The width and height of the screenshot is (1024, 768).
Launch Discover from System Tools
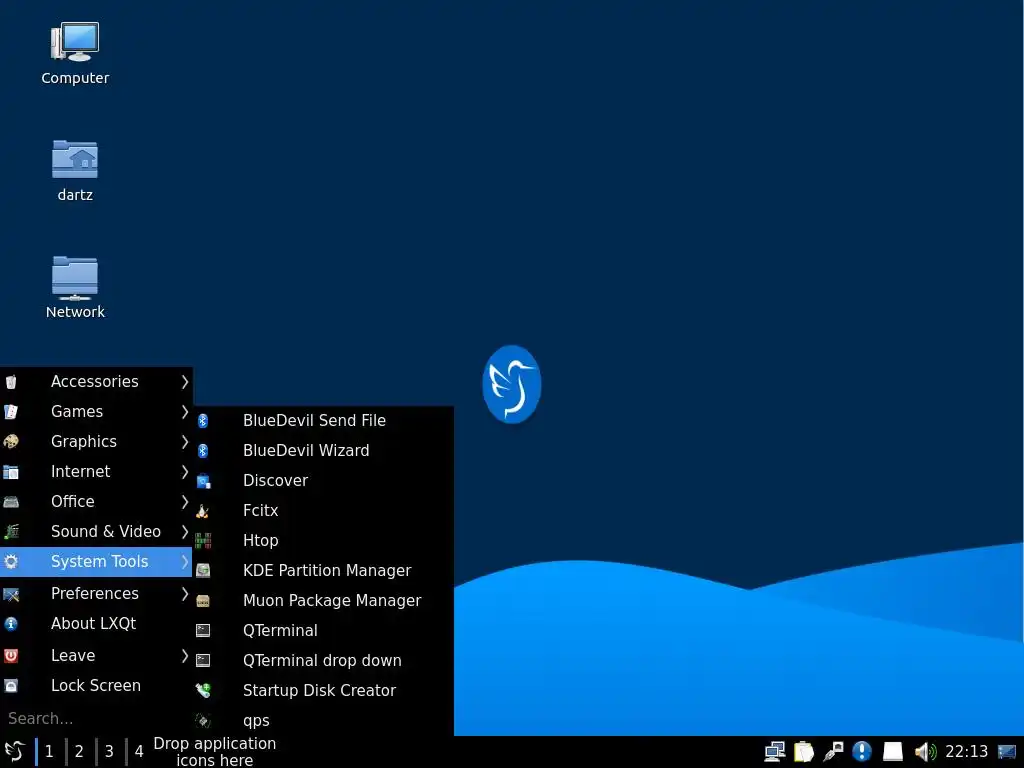point(323,481)
